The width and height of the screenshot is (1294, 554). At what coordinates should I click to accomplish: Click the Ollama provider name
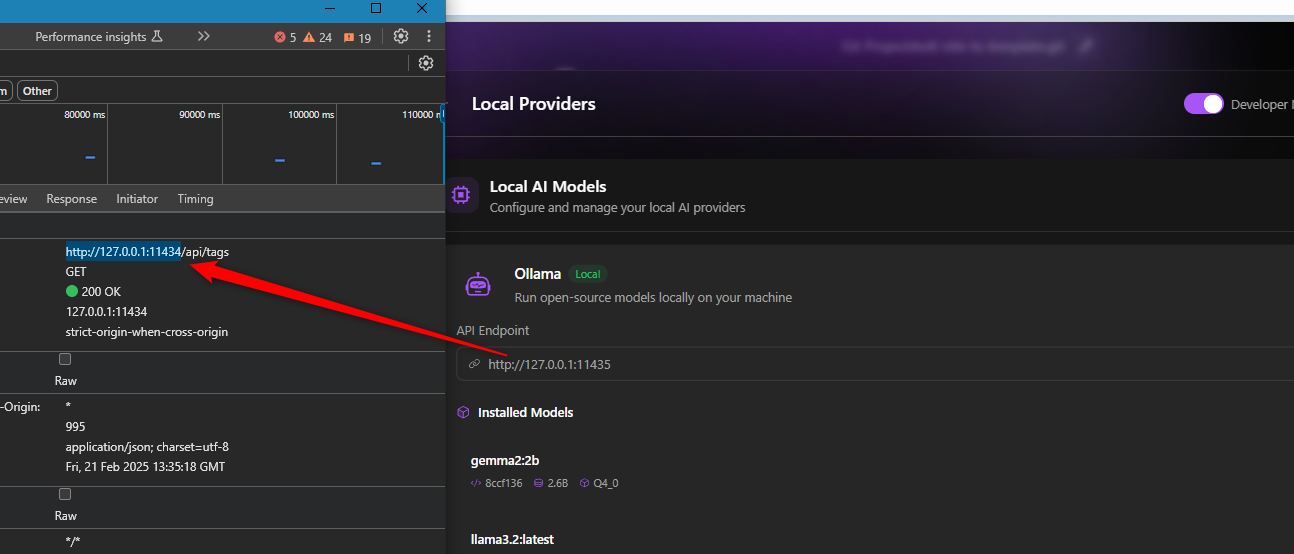coord(538,274)
